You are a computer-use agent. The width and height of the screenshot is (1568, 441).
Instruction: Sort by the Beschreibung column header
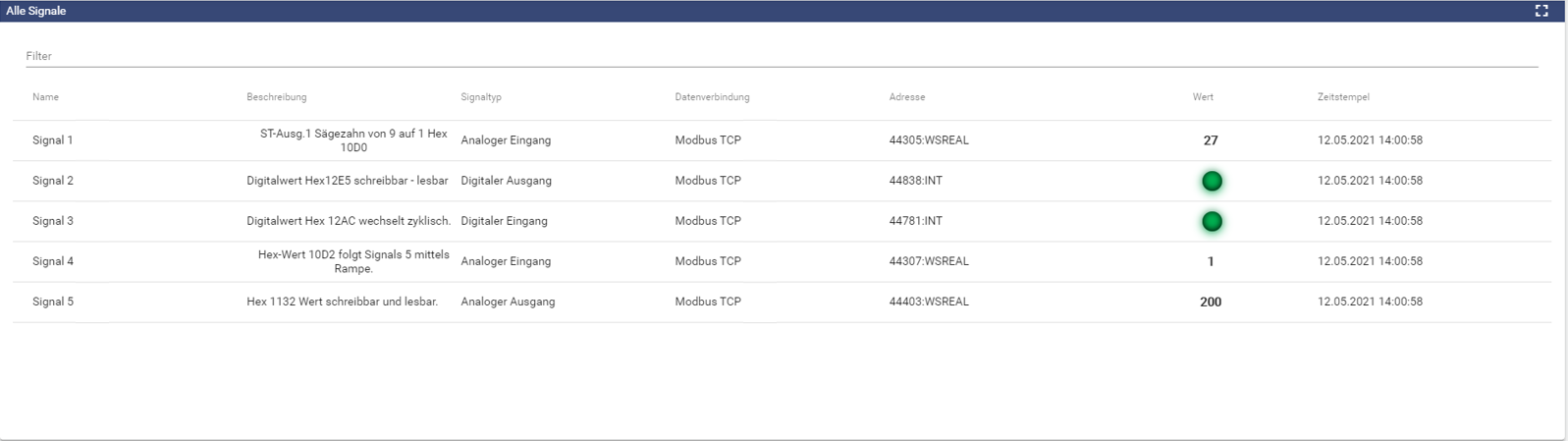(x=276, y=97)
